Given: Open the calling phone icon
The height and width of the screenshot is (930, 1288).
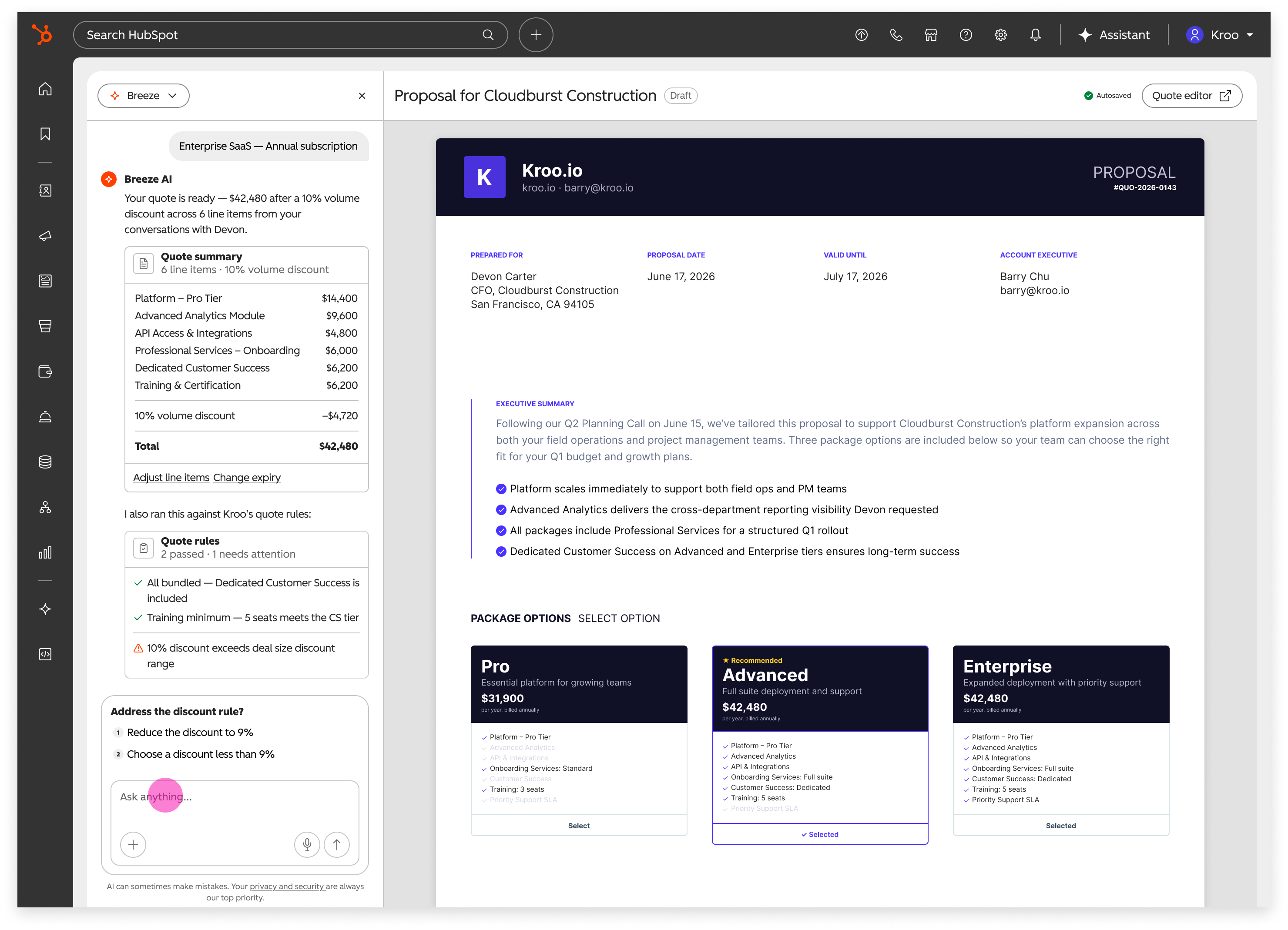Looking at the screenshot, I should [896, 35].
